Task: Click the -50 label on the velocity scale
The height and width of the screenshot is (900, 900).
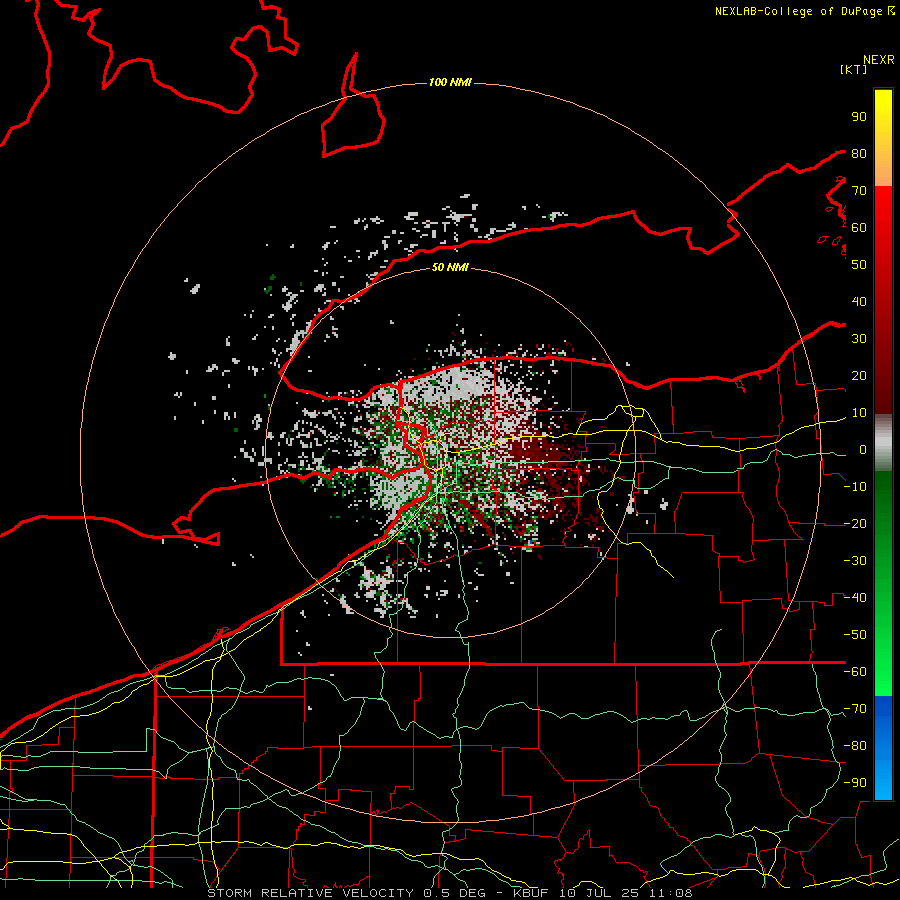Action: pos(855,635)
